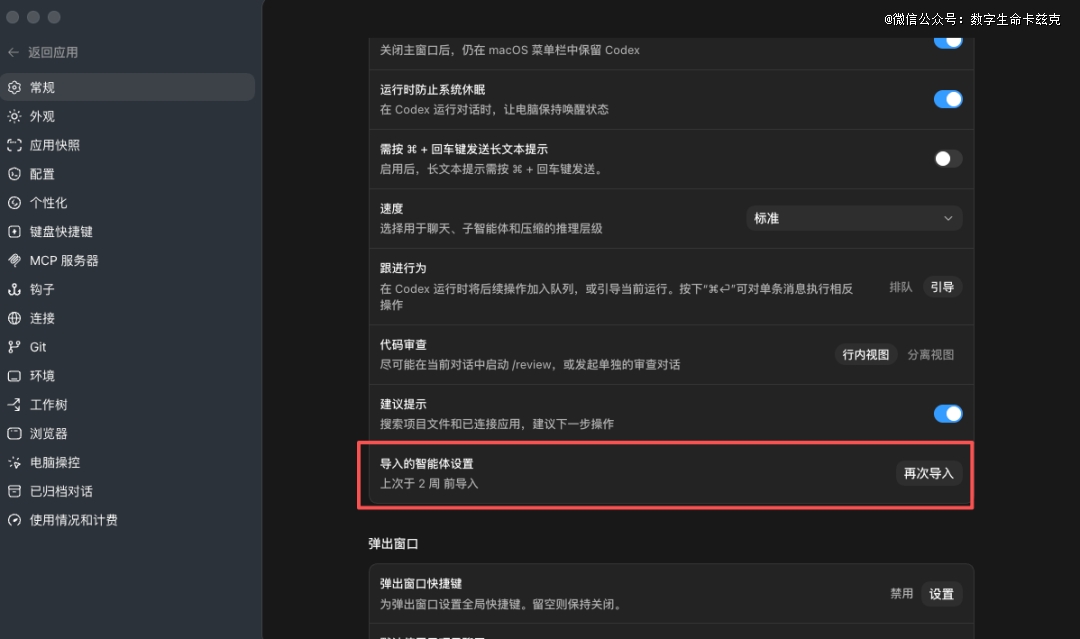The width and height of the screenshot is (1080, 639).
Task: Click the Git branch icon
Action: (14, 347)
